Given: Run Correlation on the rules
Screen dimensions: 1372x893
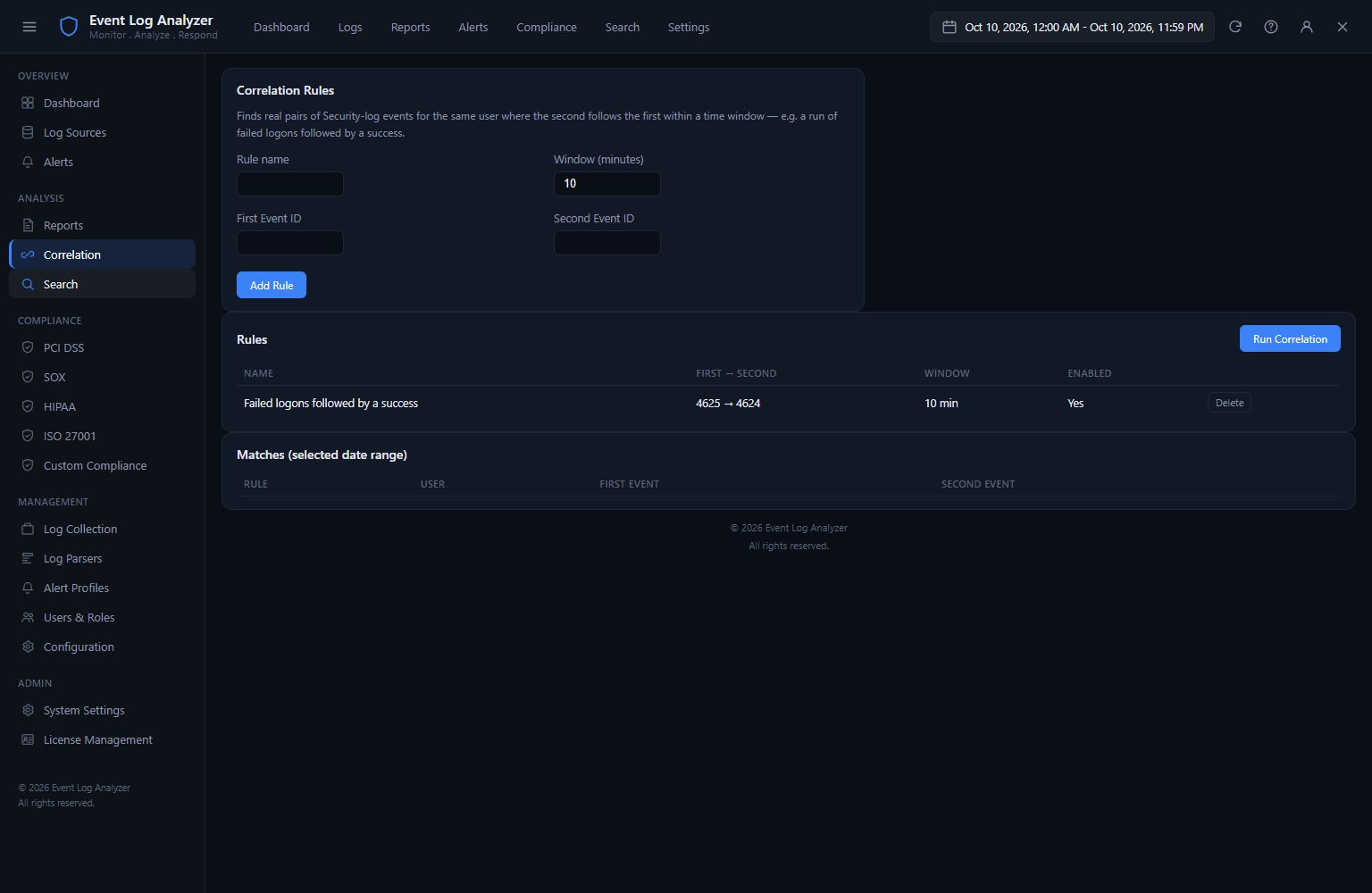Looking at the screenshot, I should [1290, 338].
